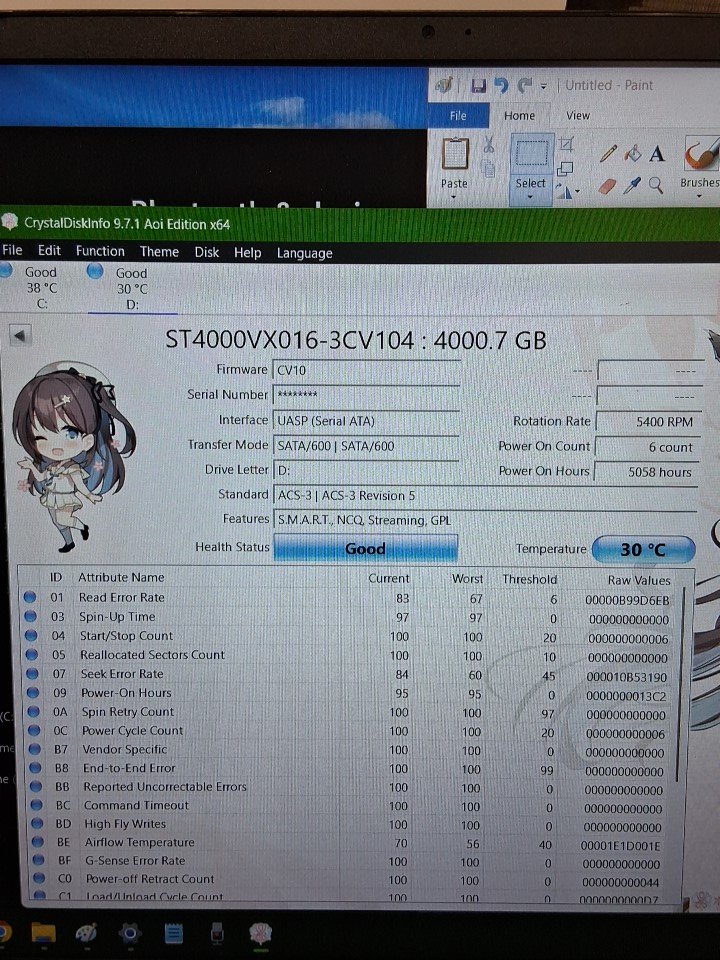Expand the Brushes dropdown arrow in Paint
Viewport: 720px width, 960px height.
[x=699, y=198]
